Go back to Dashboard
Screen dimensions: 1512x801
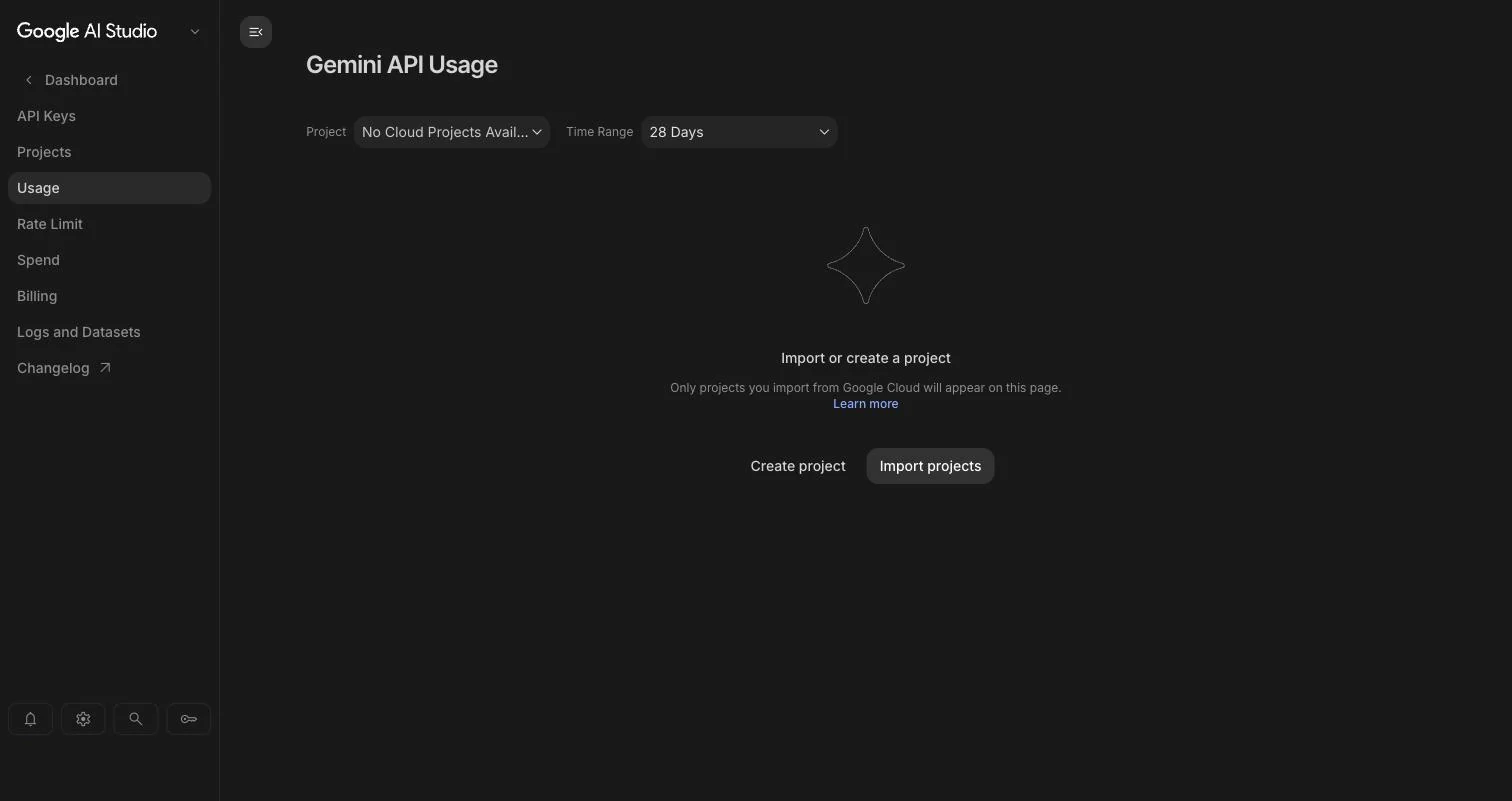(70, 80)
